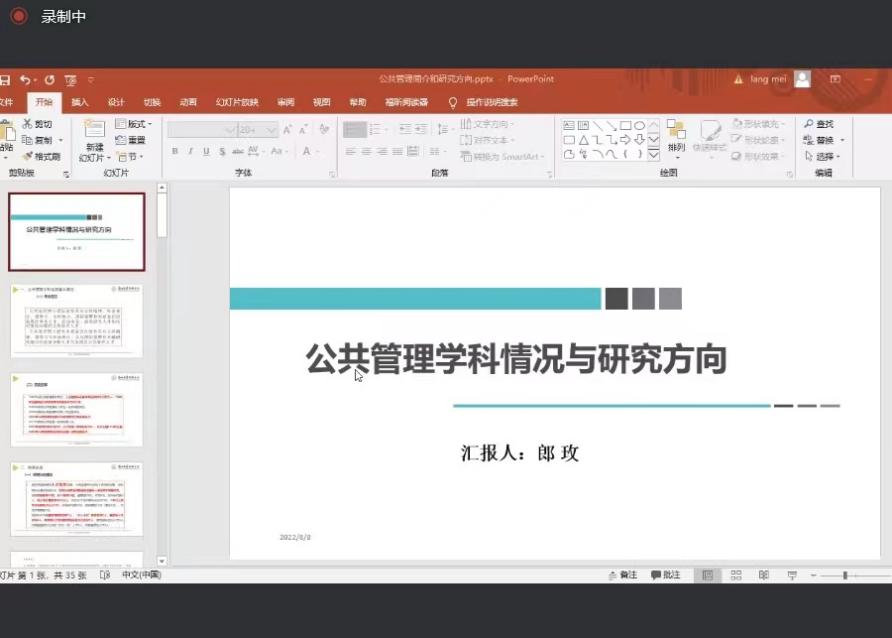Toggle Bold formatting button
Screen dimensions: 892x638
click(x=175, y=152)
